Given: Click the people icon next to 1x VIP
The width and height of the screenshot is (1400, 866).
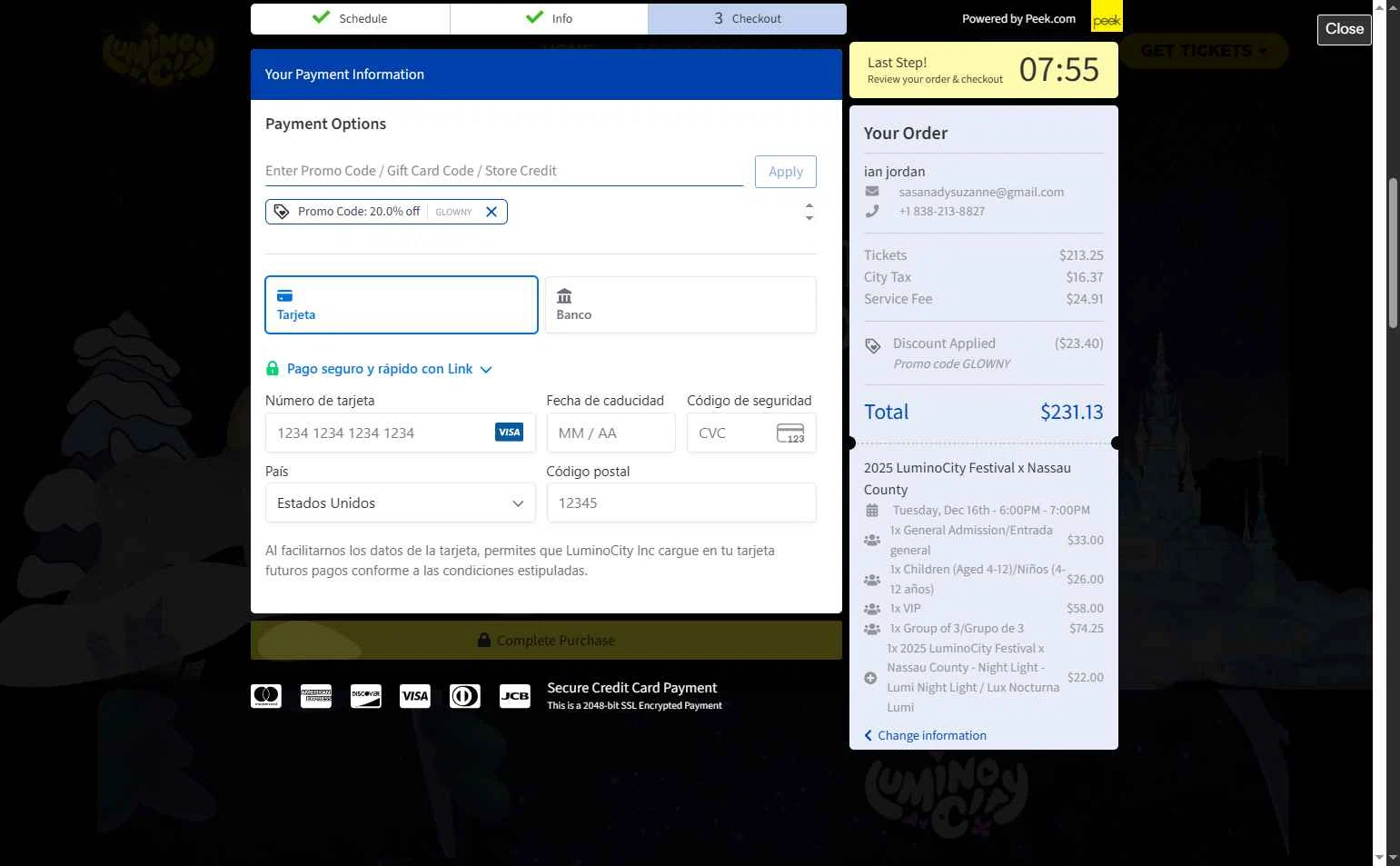Looking at the screenshot, I should pyautogui.click(x=872, y=609).
